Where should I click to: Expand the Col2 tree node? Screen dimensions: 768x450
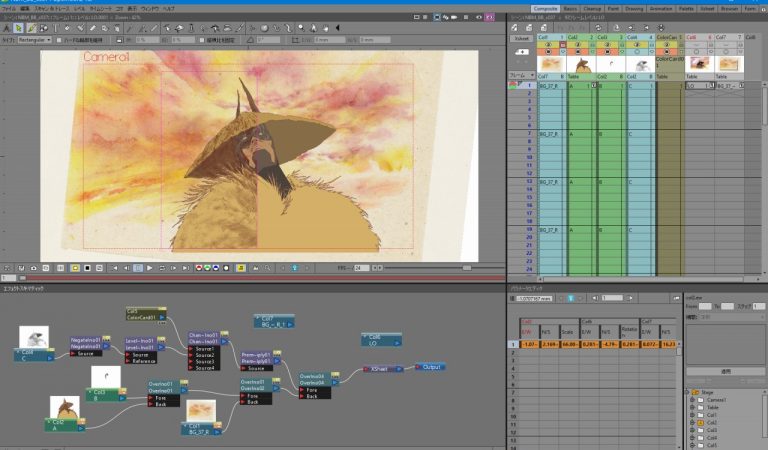[692, 423]
